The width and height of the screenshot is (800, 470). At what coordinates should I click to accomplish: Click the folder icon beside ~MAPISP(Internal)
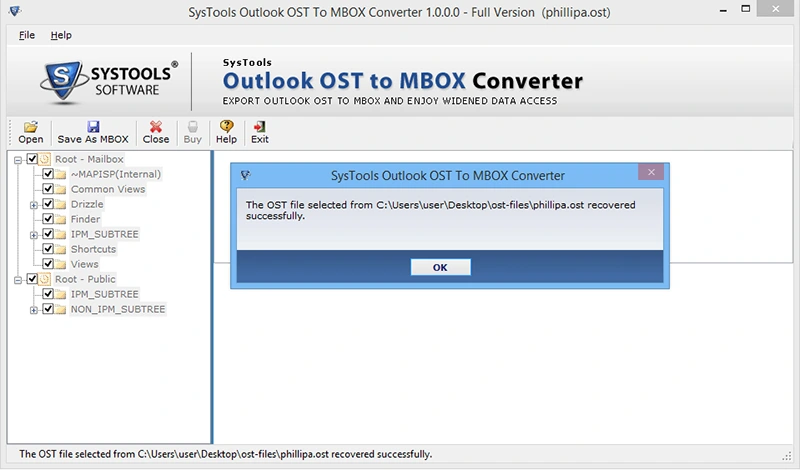tap(61, 175)
